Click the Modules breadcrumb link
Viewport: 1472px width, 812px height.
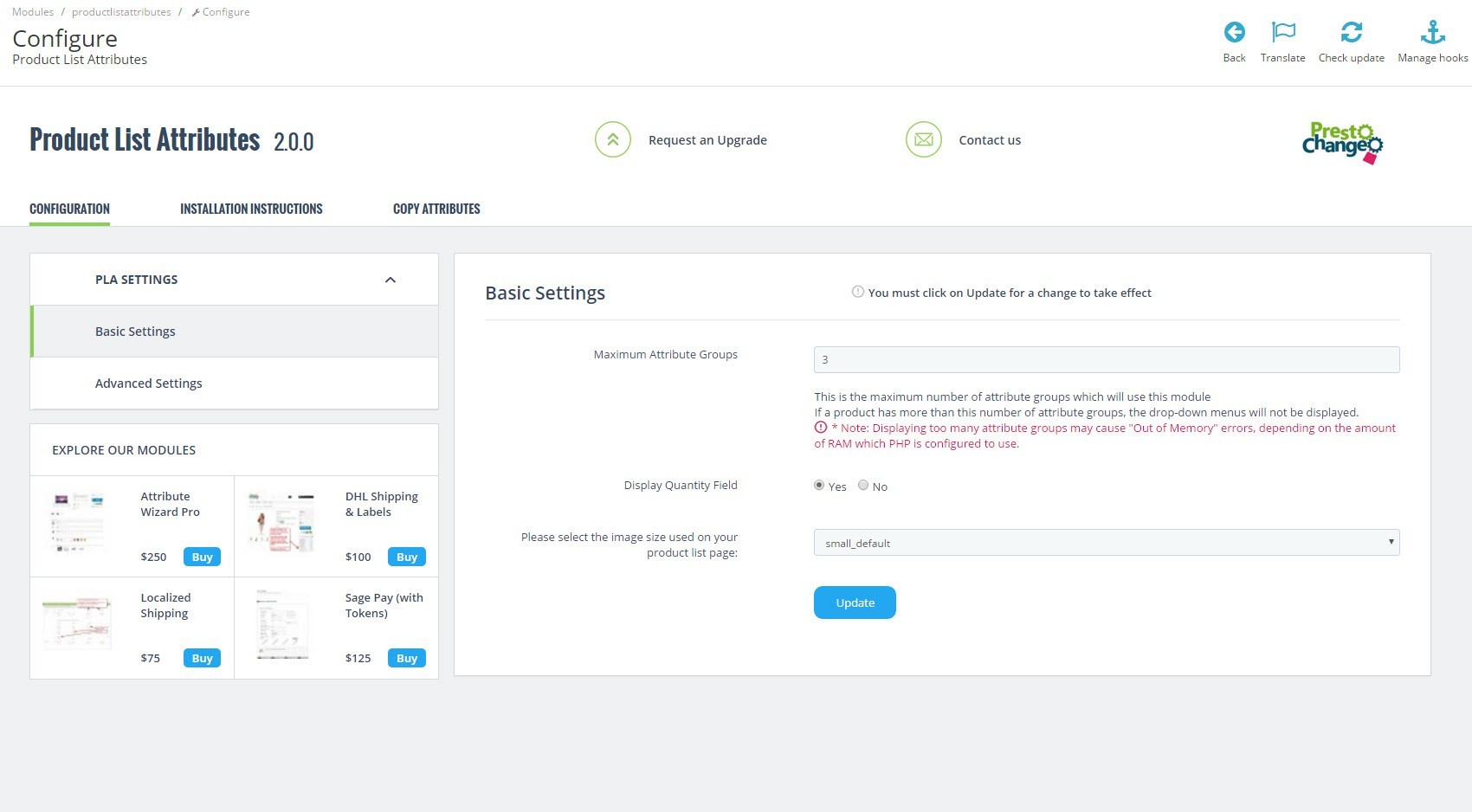pyautogui.click(x=33, y=12)
